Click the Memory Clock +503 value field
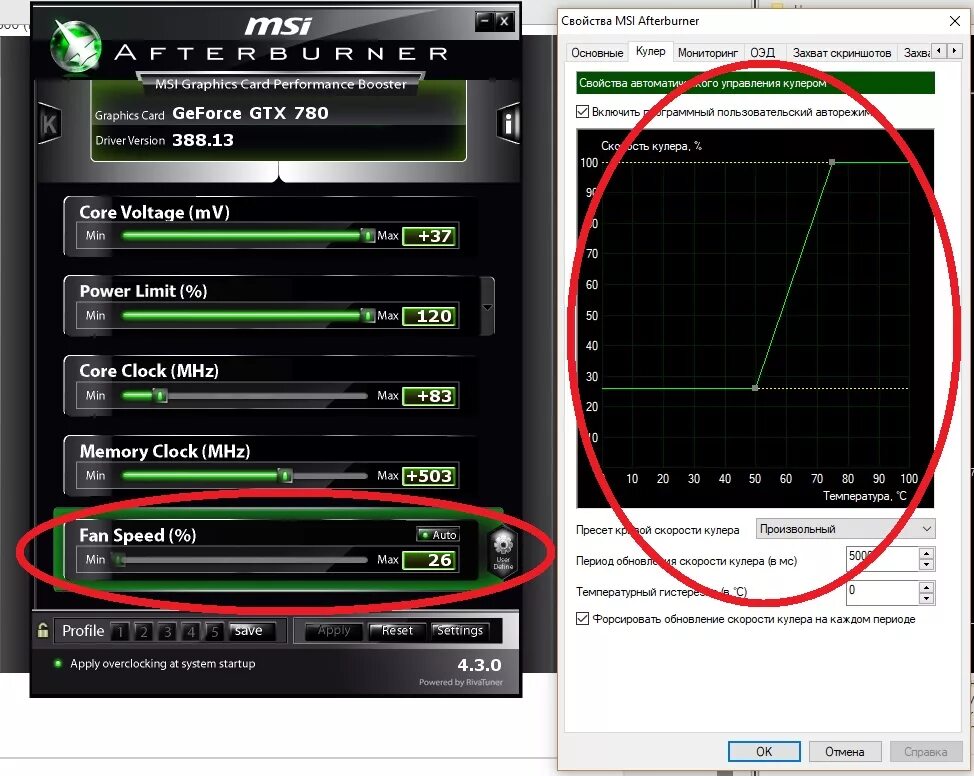Image resolution: width=974 pixels, height=776 pixels. point(430,477)
